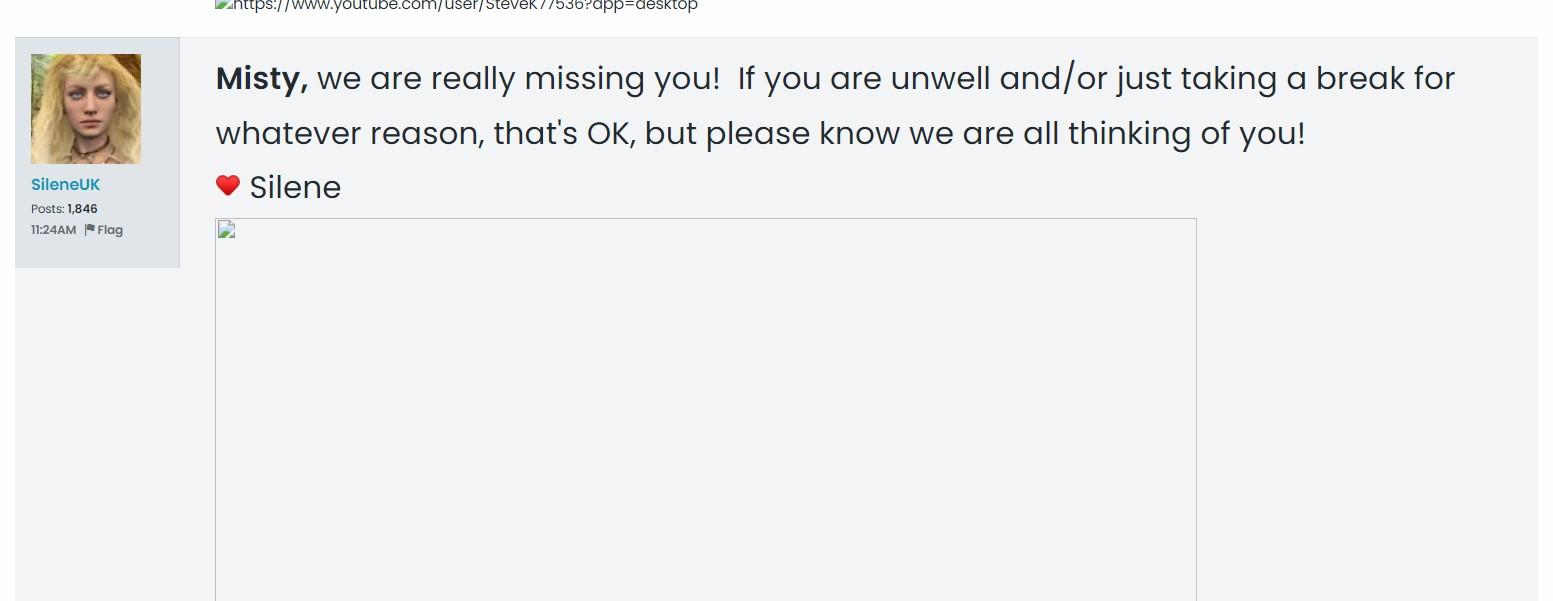1553x601 pixels.
Task: Open SileneUK's profile via avatar picture
Action: (x=86, y=109)
